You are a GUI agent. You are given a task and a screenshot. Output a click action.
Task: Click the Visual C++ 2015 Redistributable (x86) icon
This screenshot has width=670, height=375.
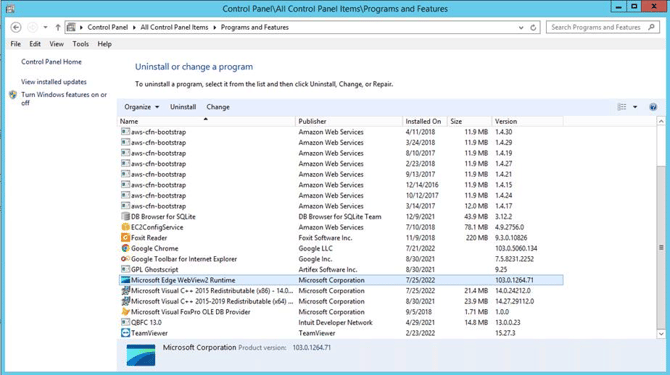(x=125, y=290)
